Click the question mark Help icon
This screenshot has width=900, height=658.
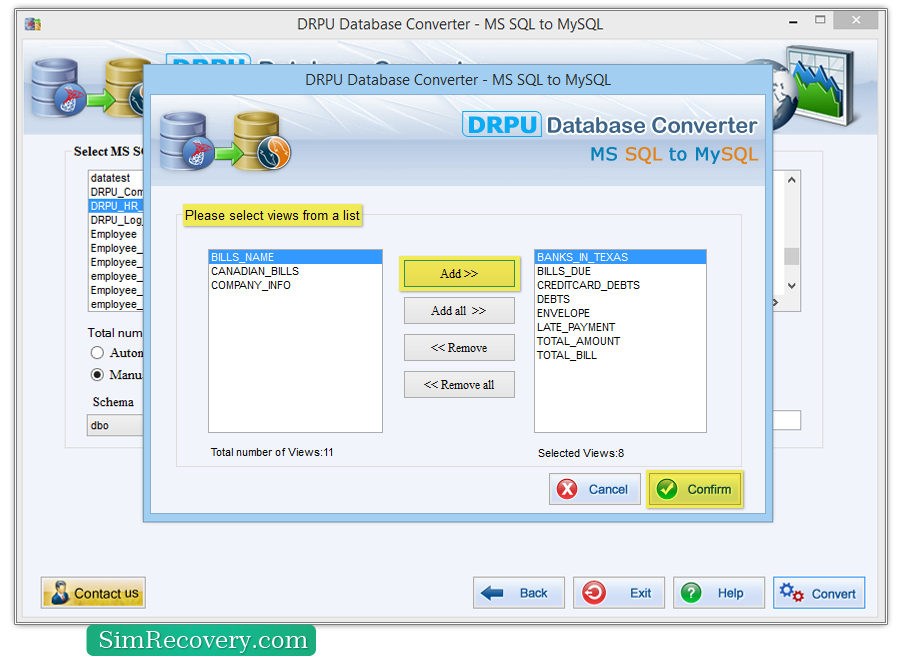[691, 593]
